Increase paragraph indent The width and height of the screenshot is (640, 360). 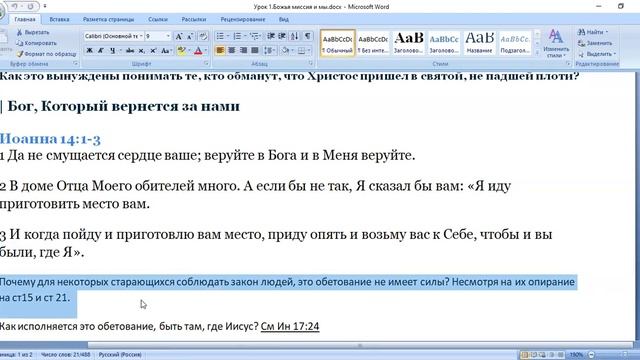click(282, 36)
